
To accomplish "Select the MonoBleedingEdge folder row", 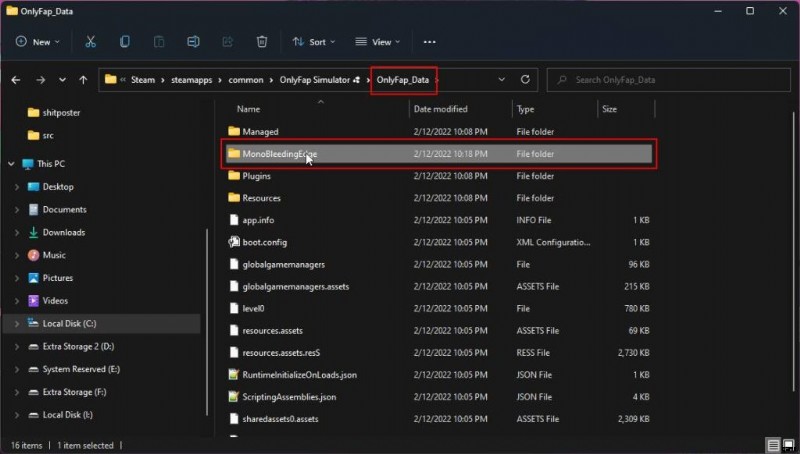I will pos(439,154).
